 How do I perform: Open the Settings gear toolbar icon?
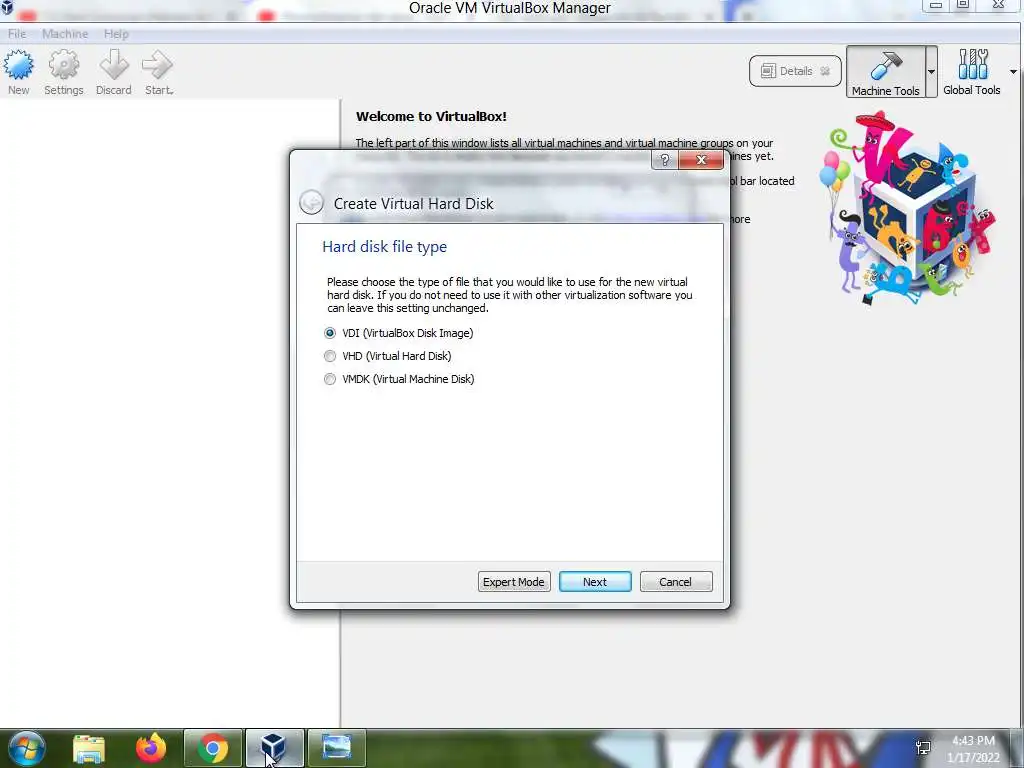click(63, 72)
